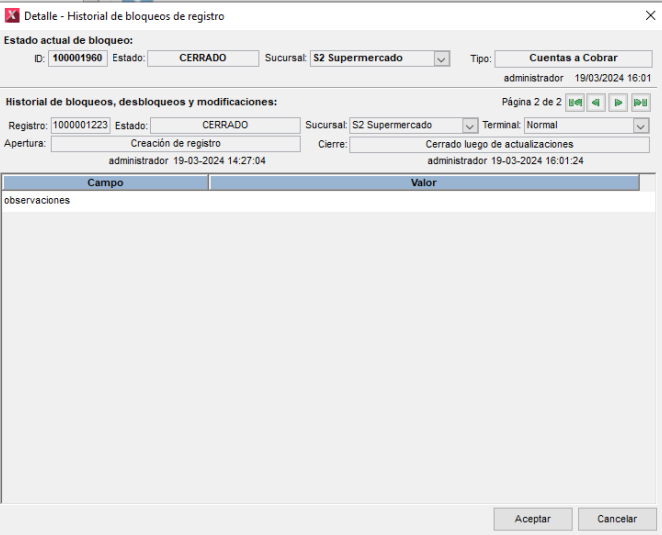
Task: Go to previous history page
Action: pyautogui.click(x=597, y=102)
